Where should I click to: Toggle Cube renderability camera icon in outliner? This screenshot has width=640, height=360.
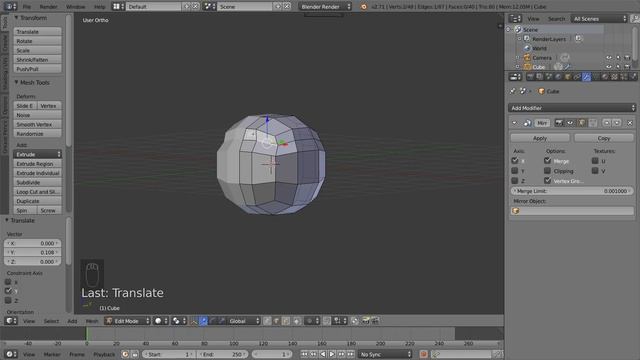tap(627, 67)
